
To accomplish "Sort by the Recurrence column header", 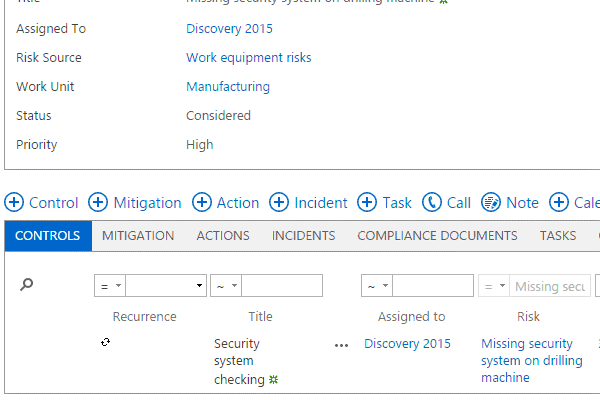I will click(x=145, y=317).
